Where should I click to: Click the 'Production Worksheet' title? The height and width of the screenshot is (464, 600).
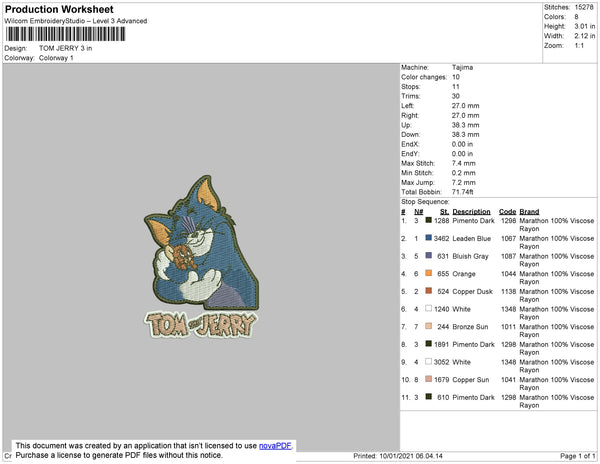click(59, 9)
